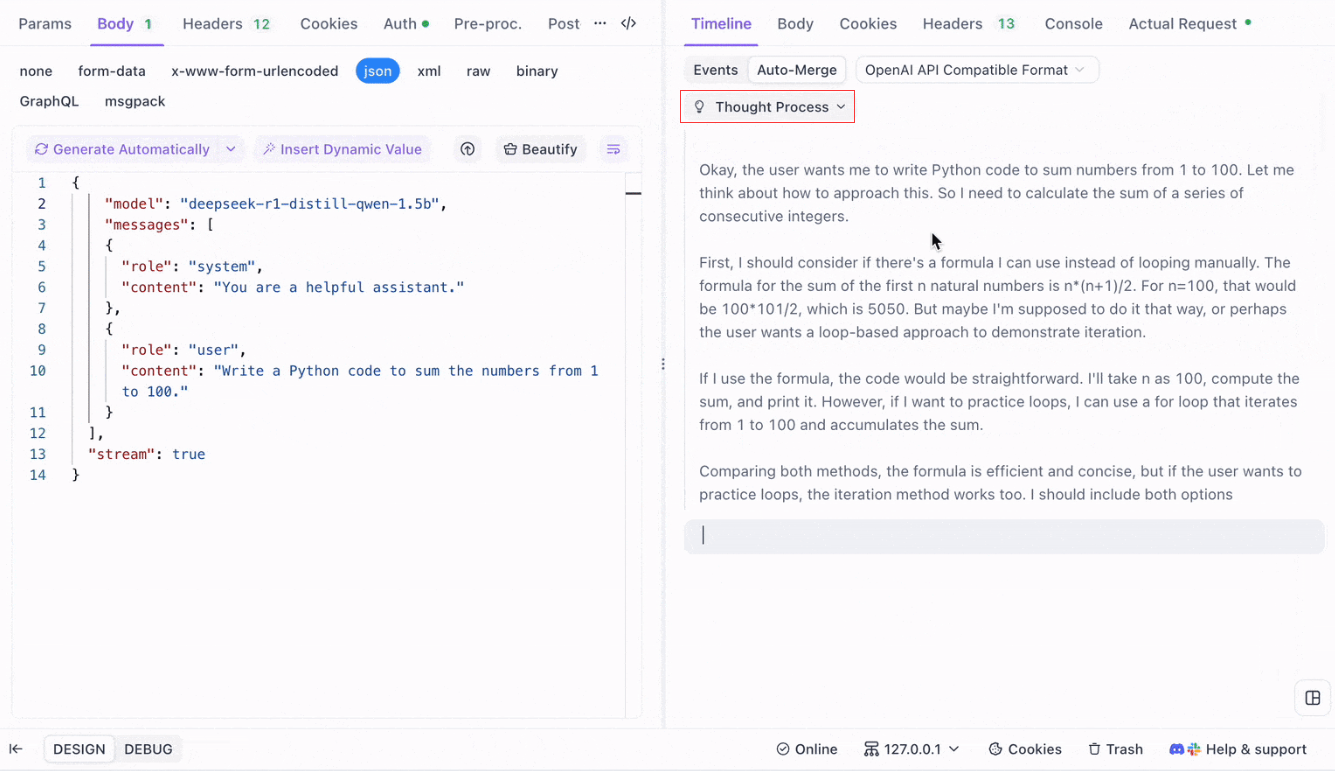Click the vertical panel divider handle
Screen dimensions: 1335x771
pyautogui.click(x=663, y=364)
